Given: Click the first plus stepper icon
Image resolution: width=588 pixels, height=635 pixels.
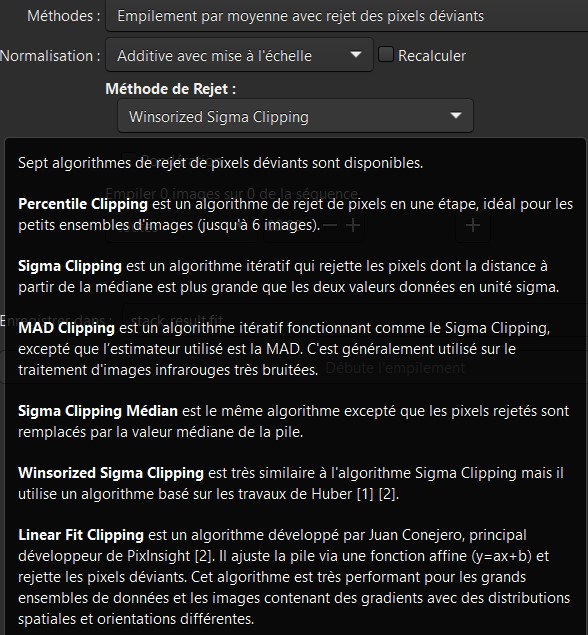Looking at the screenshot, I should 353,225.
